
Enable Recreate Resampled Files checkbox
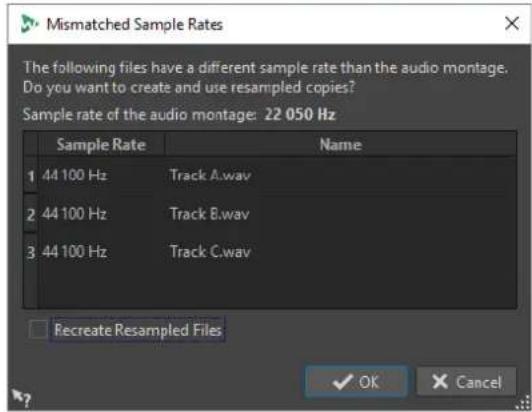point(39,330)
